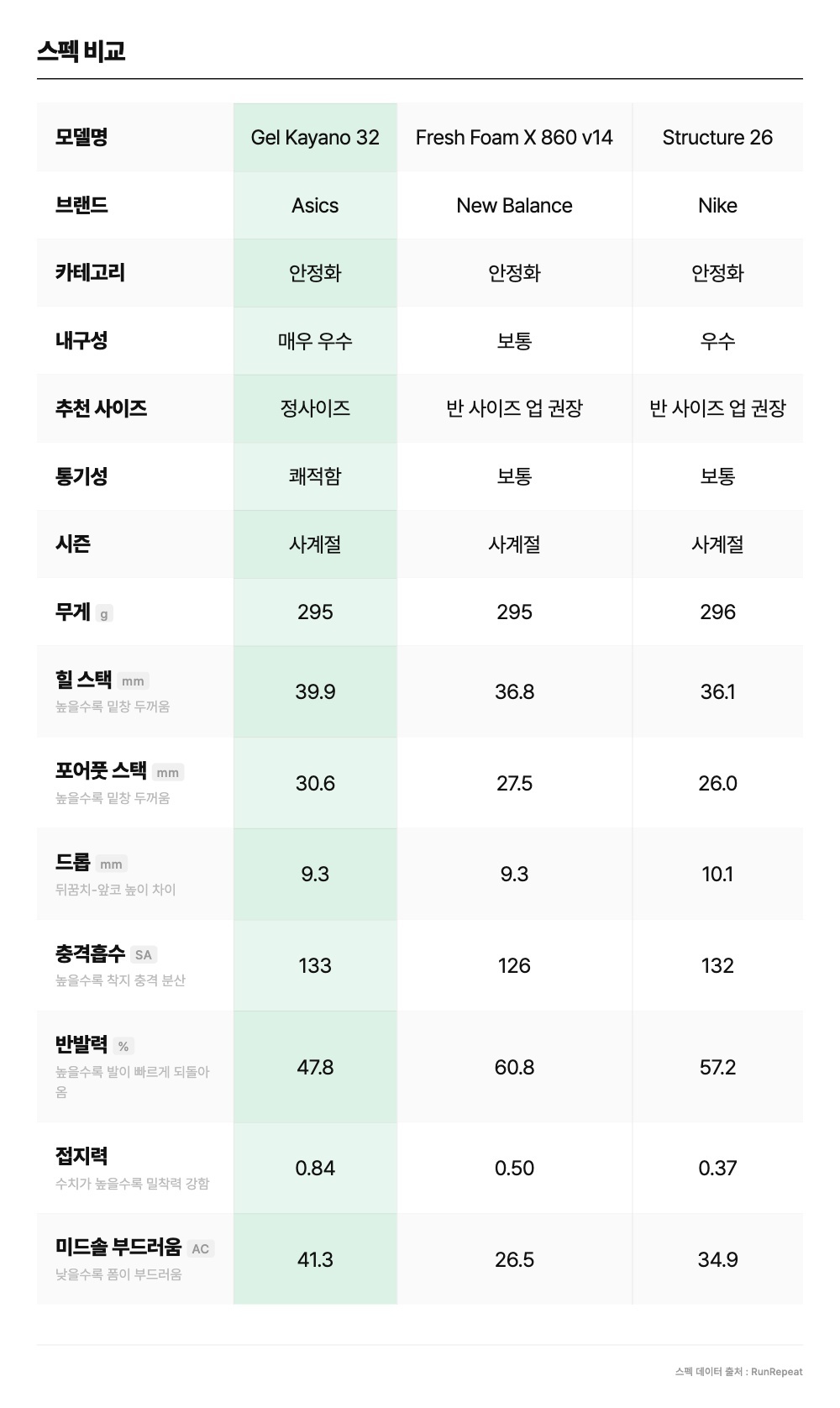Select the 정사이즈 sizing cell
Image resolution: width=840 pixels, height=1408 pixels.
tap(315, 409)
